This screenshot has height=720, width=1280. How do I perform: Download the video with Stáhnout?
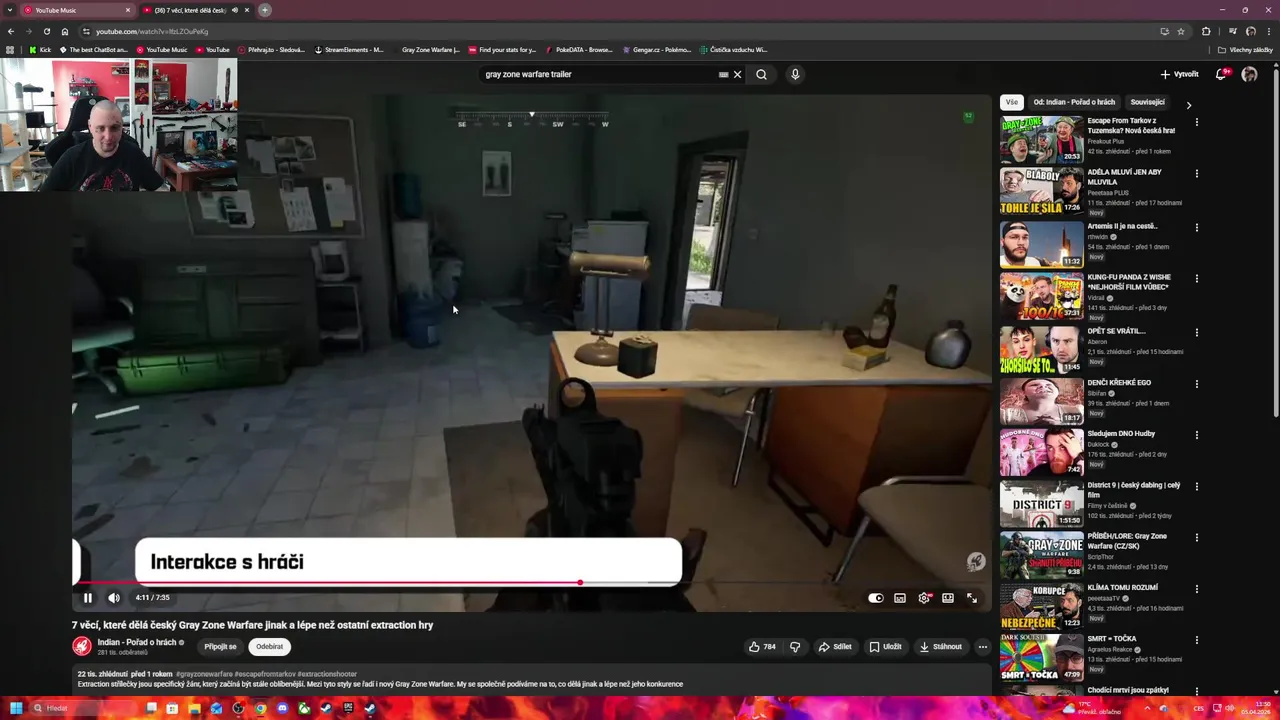940,647
